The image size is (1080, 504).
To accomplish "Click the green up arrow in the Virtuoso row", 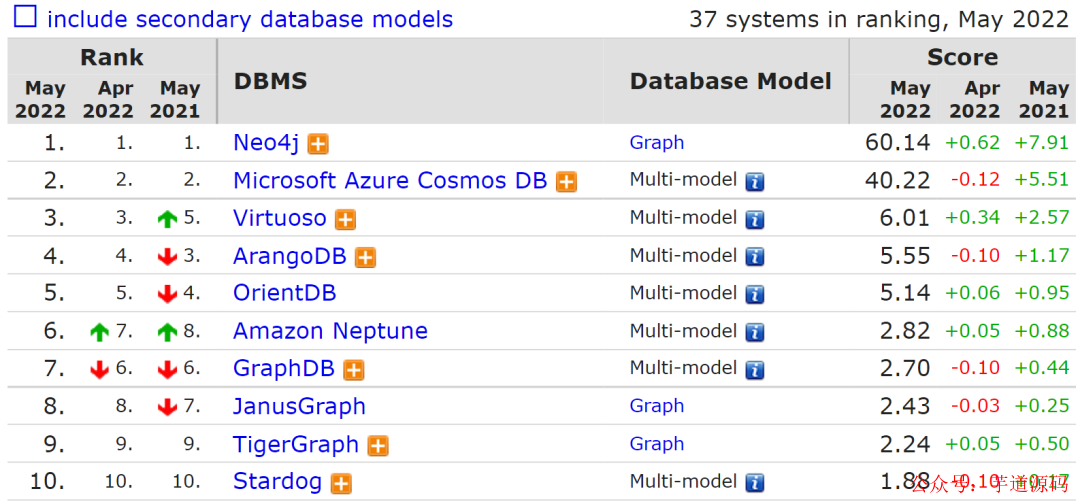I will click(167, 220).
